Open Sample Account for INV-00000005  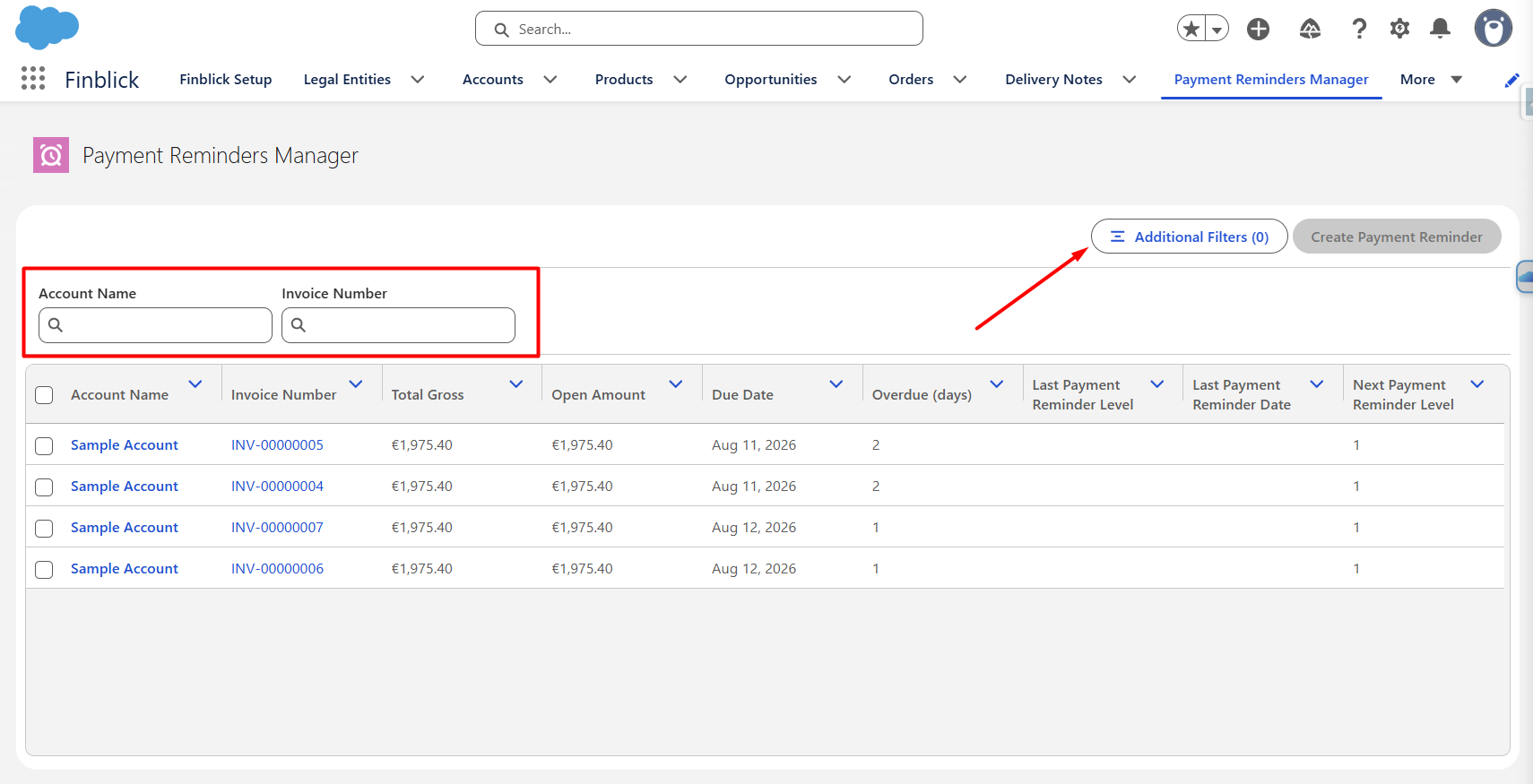125,445
